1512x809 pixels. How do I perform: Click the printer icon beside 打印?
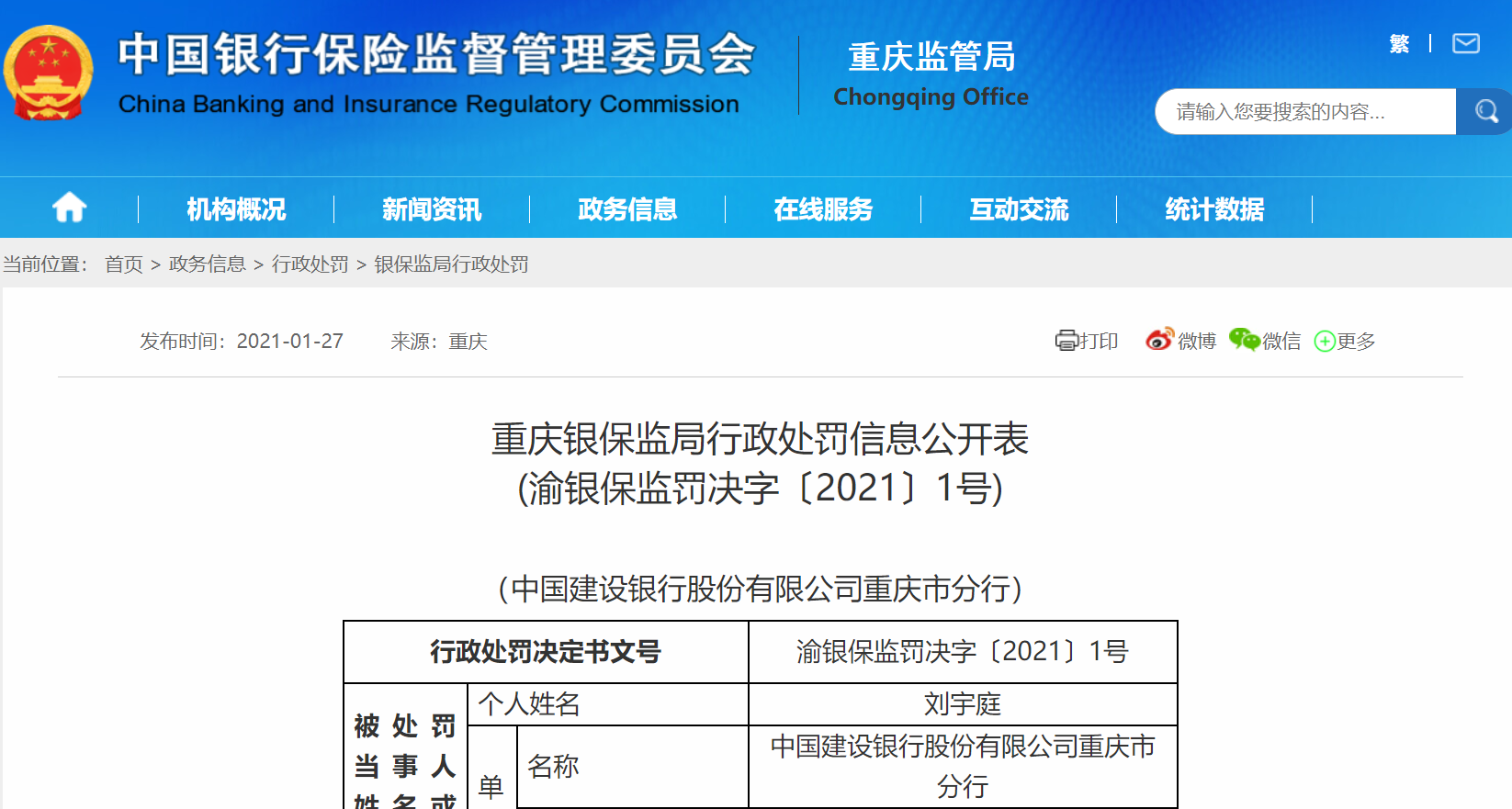(1066, 341)
